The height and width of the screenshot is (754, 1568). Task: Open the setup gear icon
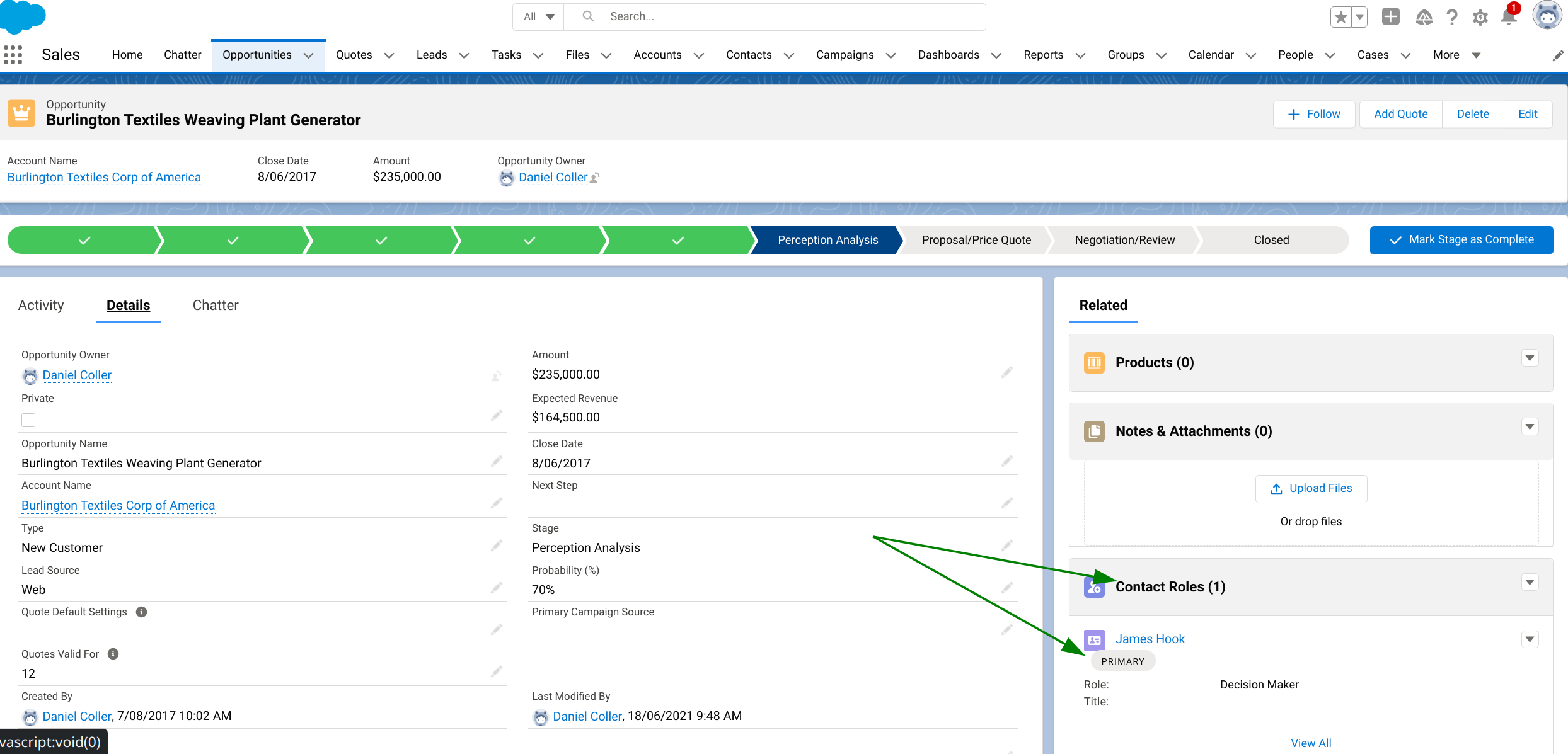(x=1480, y=17)
